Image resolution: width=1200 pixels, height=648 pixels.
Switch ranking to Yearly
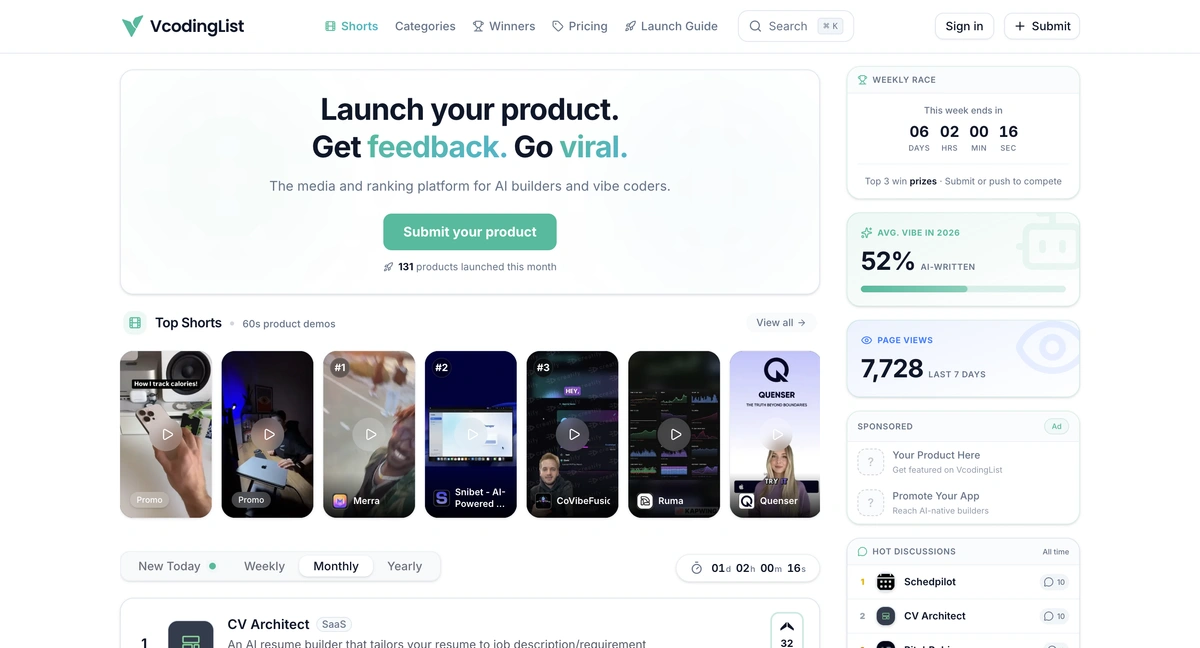405,566
